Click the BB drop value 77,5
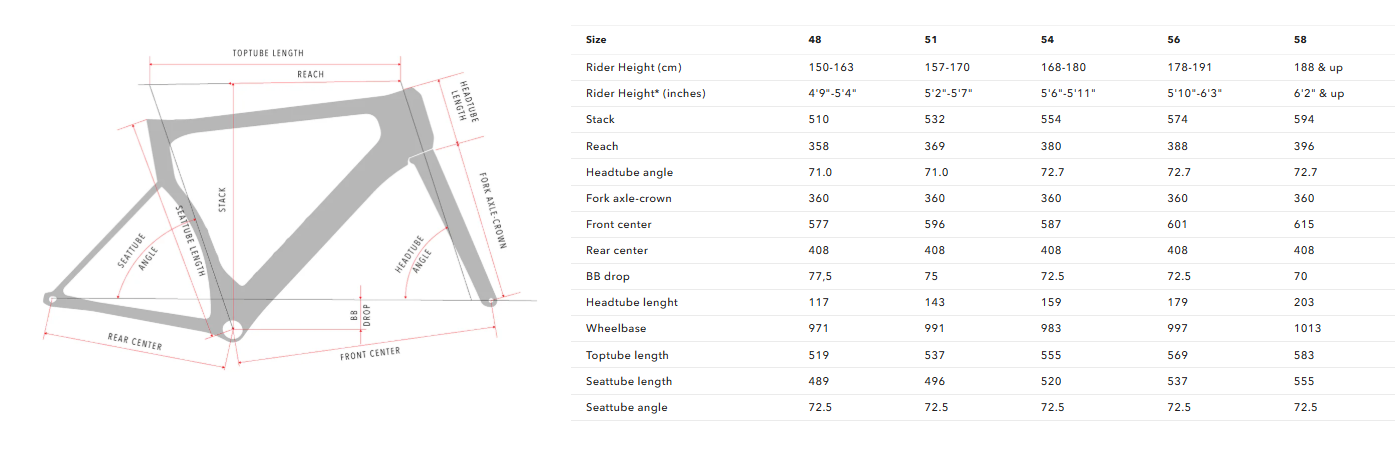 (820, 276)
